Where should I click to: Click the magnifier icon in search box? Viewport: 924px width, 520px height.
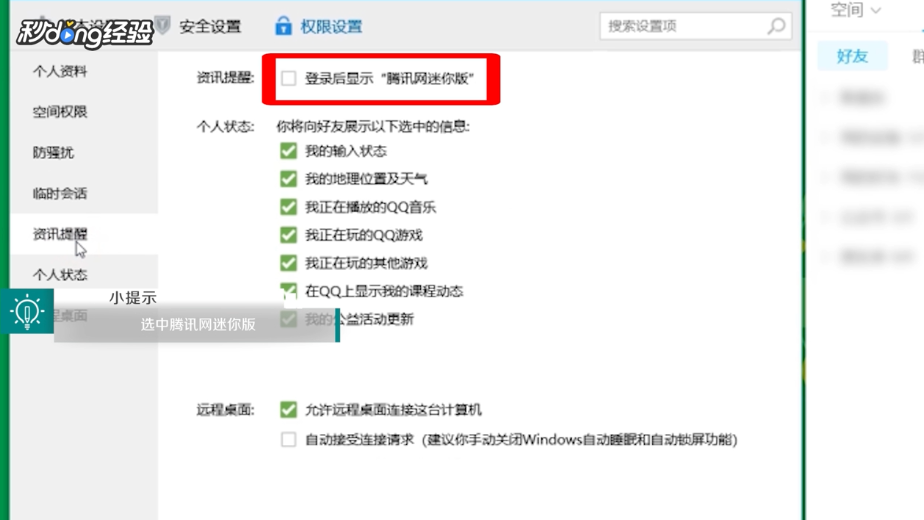[777, 26]
